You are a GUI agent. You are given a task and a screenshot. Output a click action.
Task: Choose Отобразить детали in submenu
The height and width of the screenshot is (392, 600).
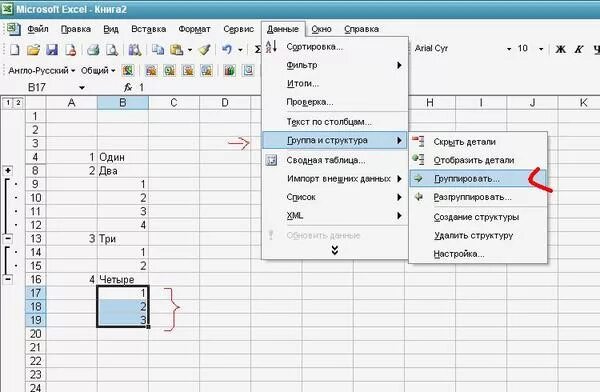coord(478,160)
